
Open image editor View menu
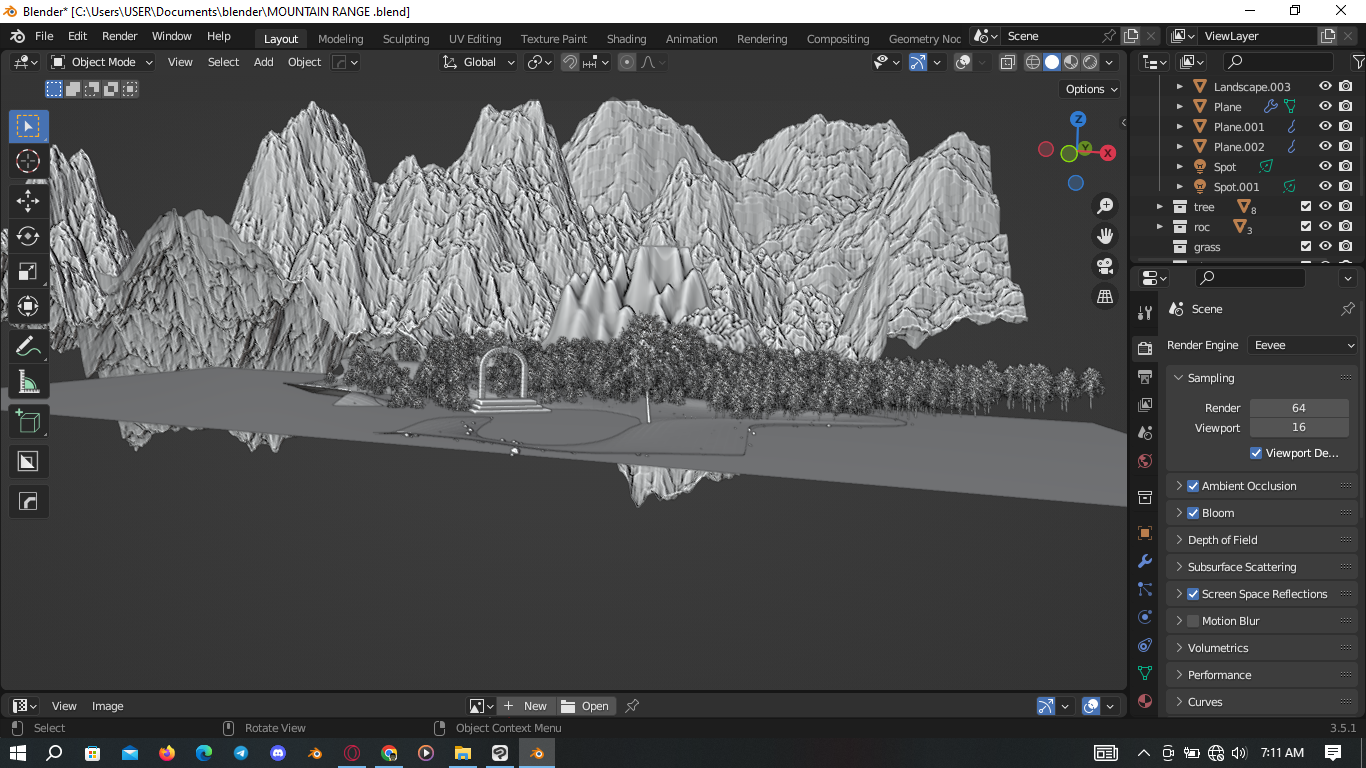click(x=64, y=706)
